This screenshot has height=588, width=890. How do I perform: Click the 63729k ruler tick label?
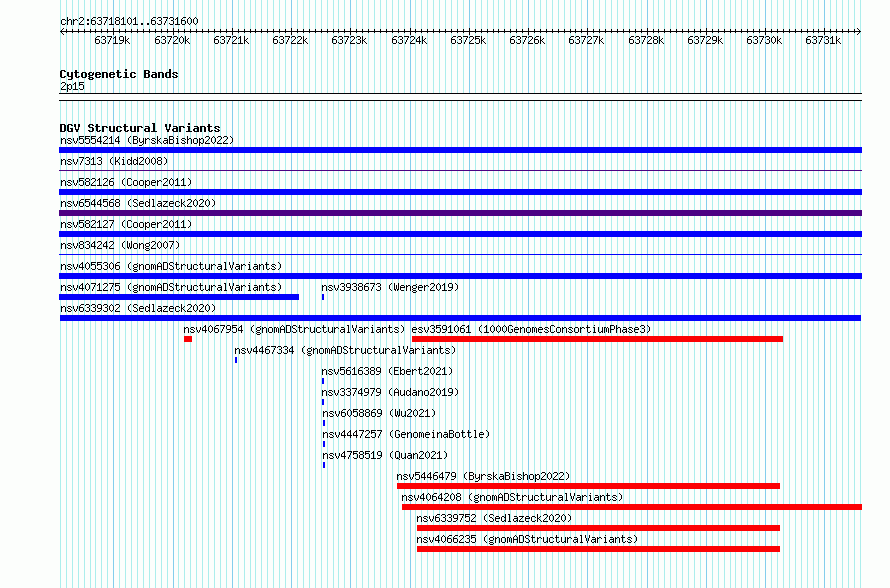[705, 40]
